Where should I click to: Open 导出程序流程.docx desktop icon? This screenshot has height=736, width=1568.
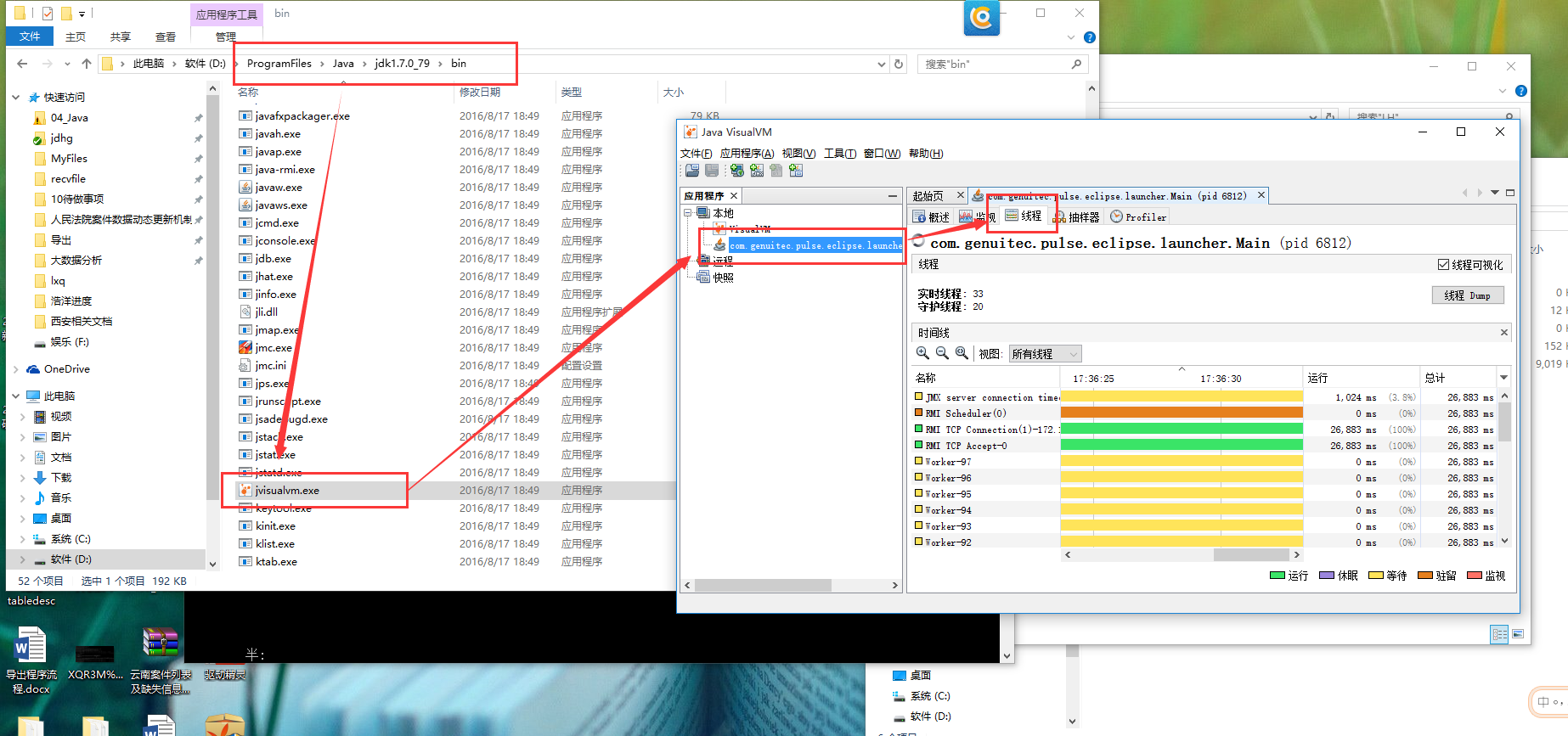click(x=31, y=660)
